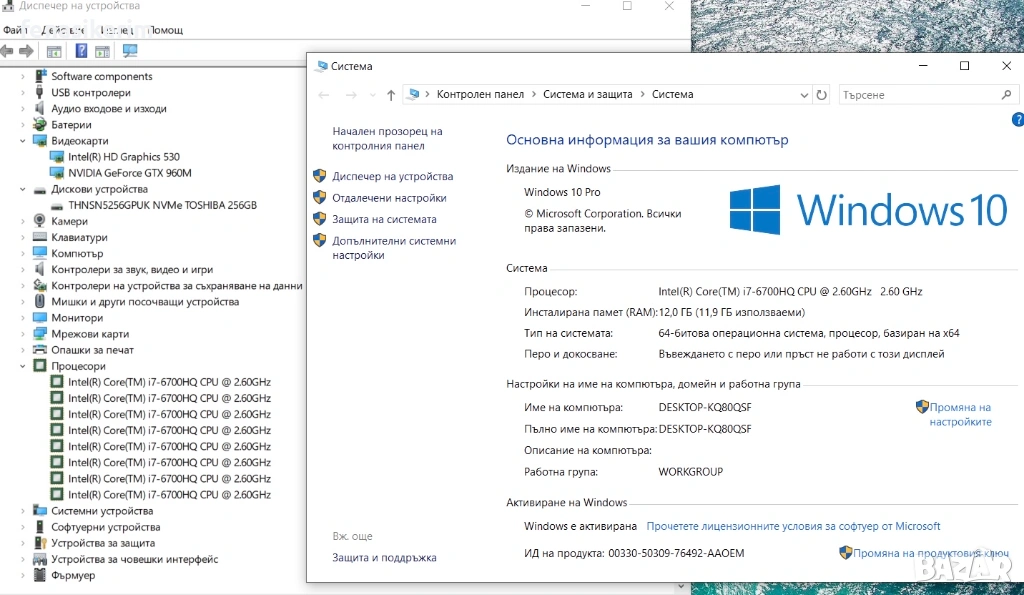Select the TOSHIBA 256GB NVMe disk
The image size is (1024, 595).
click(x=162, y=205)
